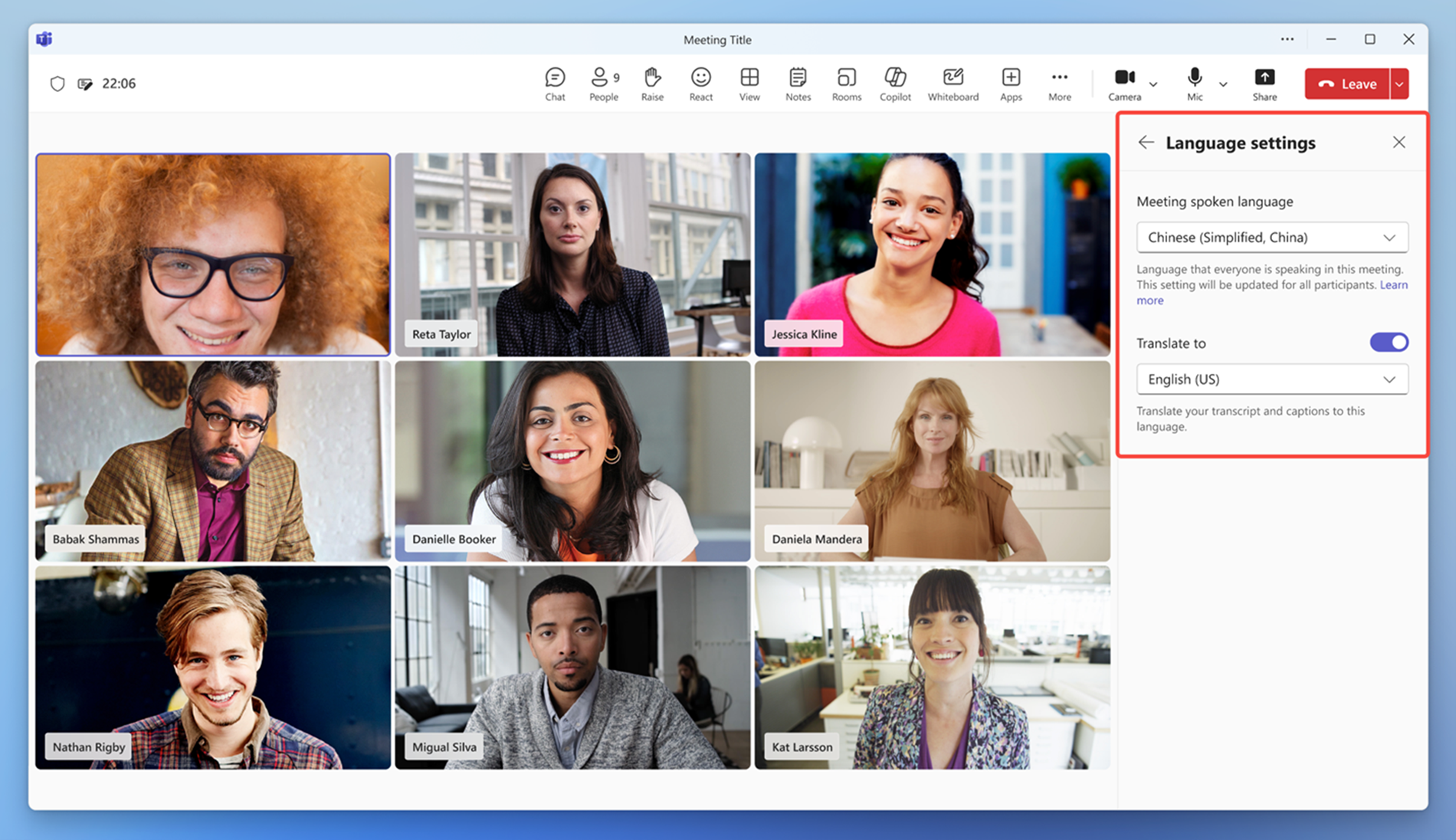Launch the Whiteboard
This screenshot has width=1456, height=840.
pos(953,84)
